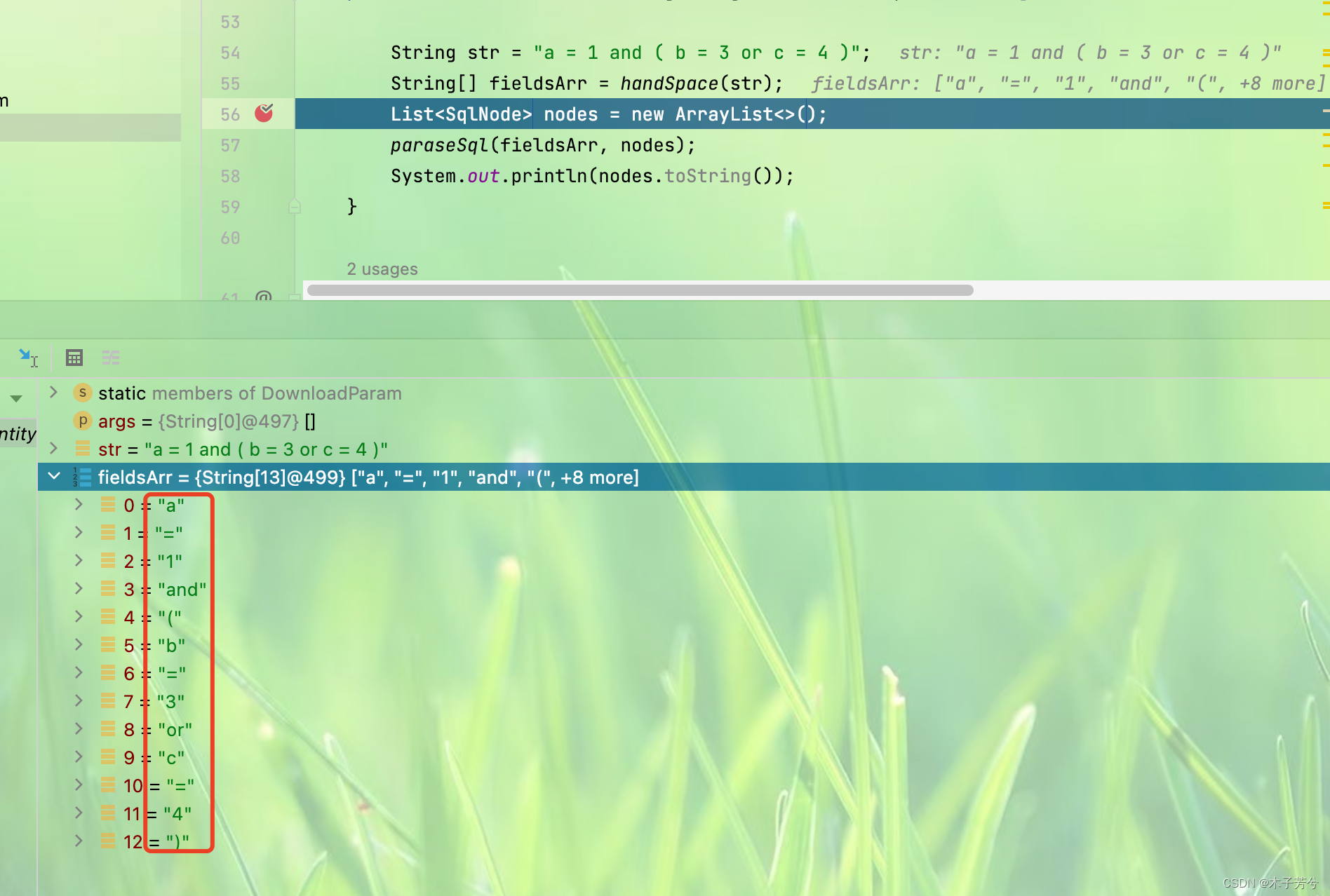Expand array element 4 = "("

point(79,617)
